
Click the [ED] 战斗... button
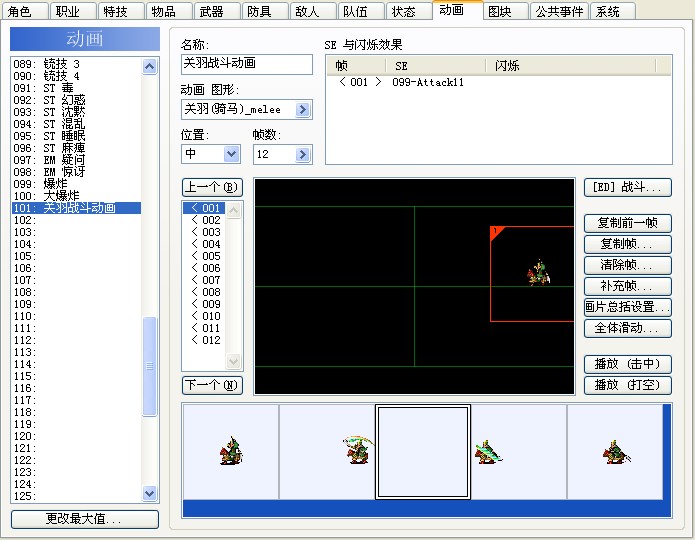628,187
